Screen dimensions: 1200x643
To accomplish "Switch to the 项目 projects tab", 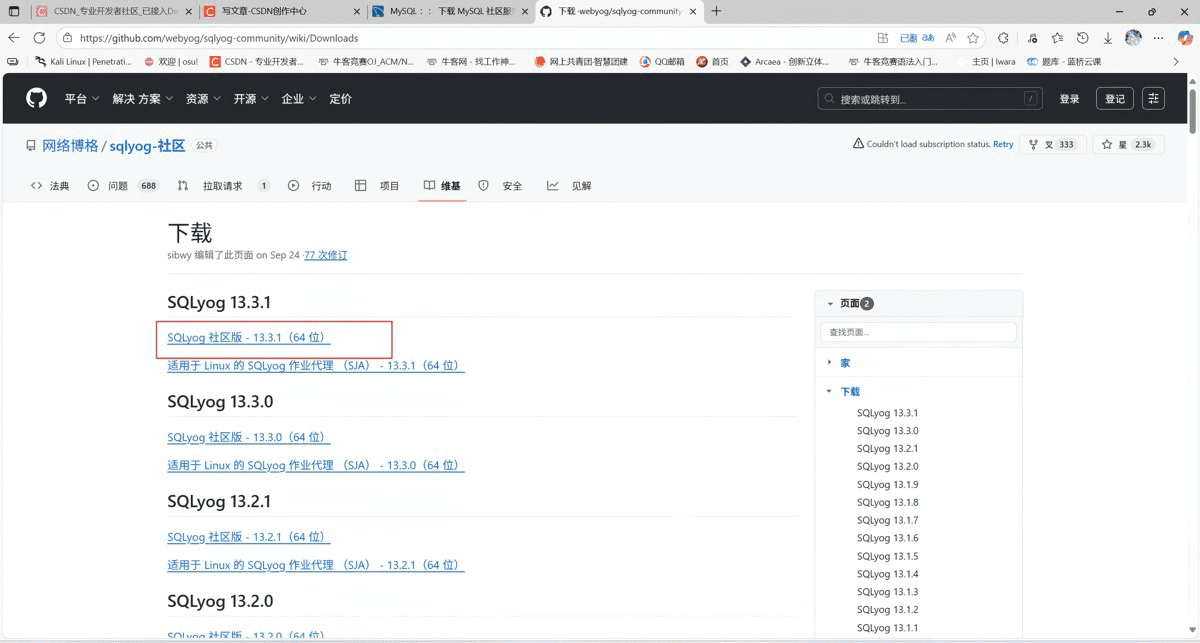I will [377, 186].
